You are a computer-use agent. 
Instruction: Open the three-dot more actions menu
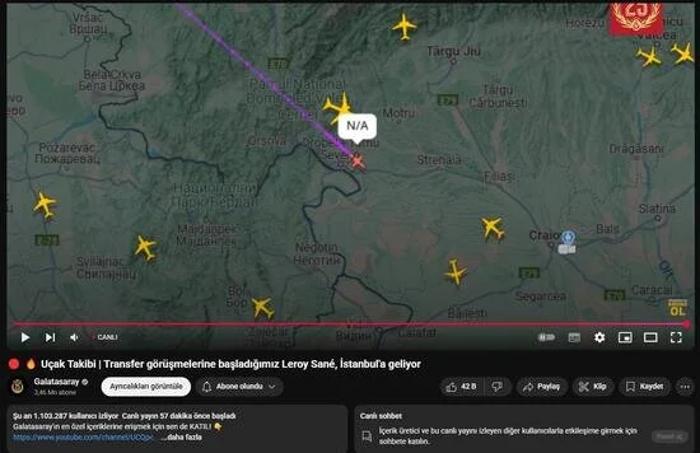(685, 387)
